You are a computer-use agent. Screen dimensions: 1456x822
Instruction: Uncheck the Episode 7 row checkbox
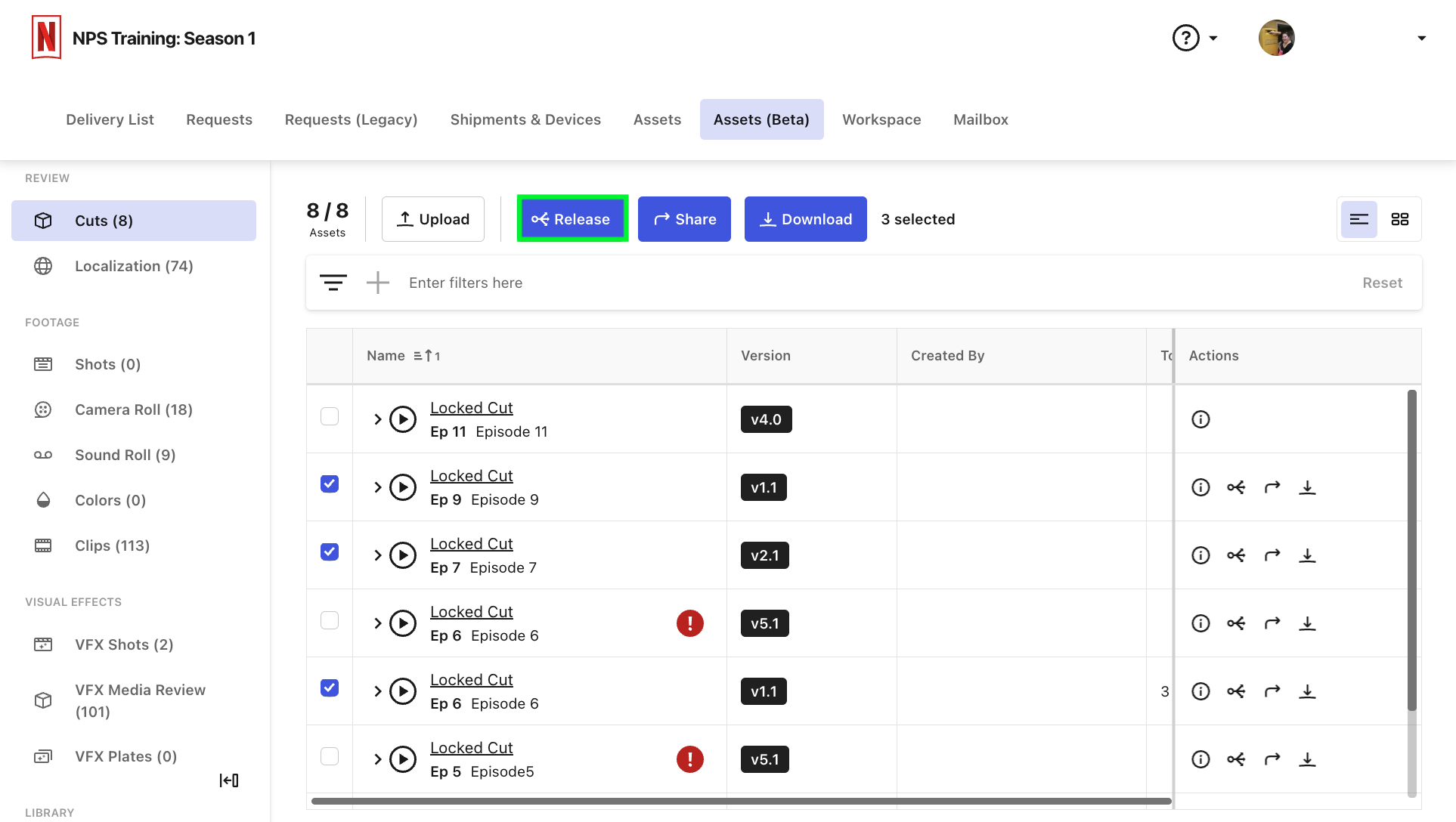[330, 552]
